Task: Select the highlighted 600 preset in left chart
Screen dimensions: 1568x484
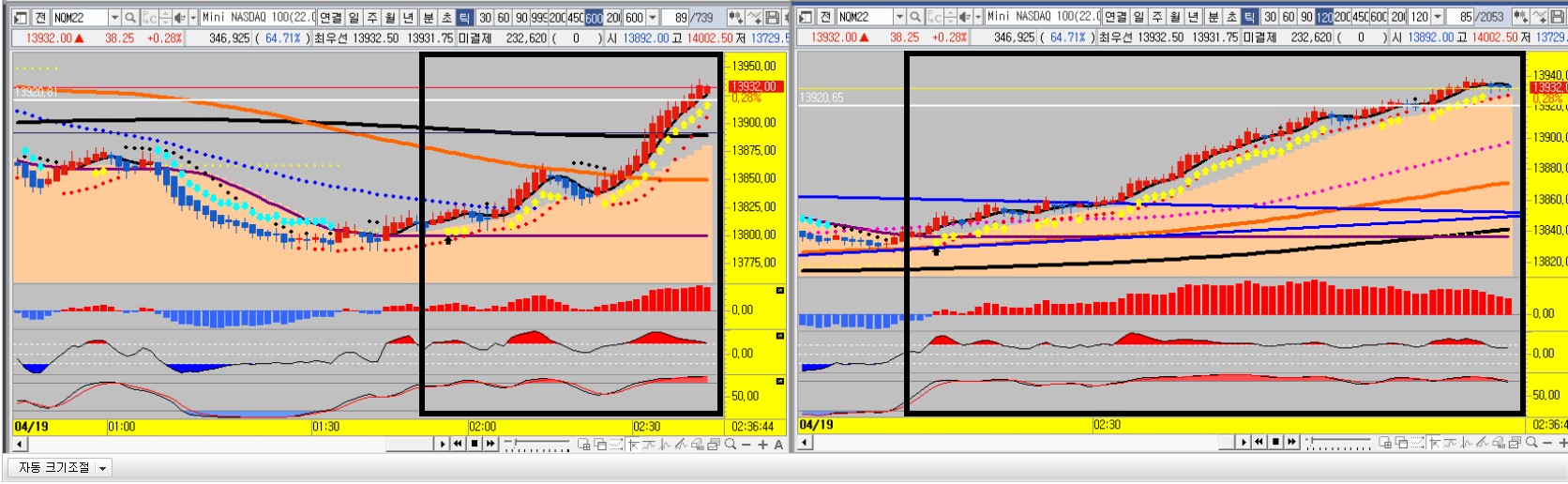Action: 594,18
